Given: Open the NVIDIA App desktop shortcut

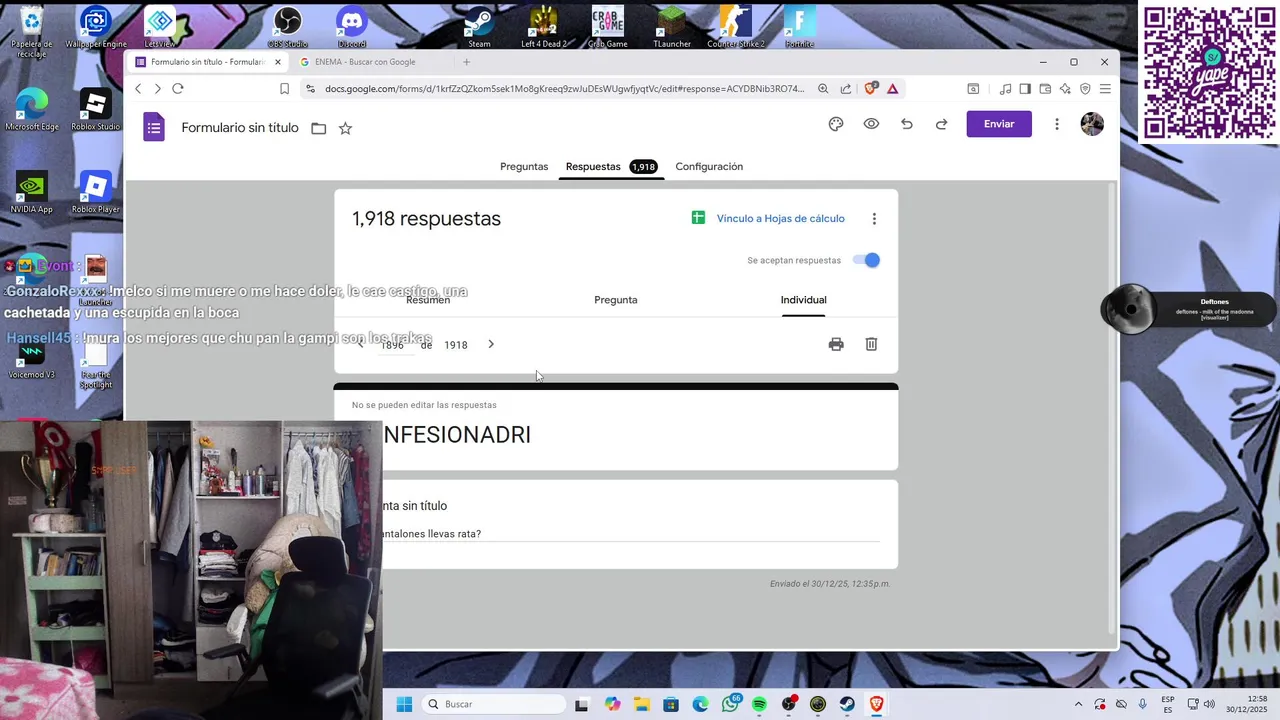Looking at the screenshot, I should pos(31,192).
